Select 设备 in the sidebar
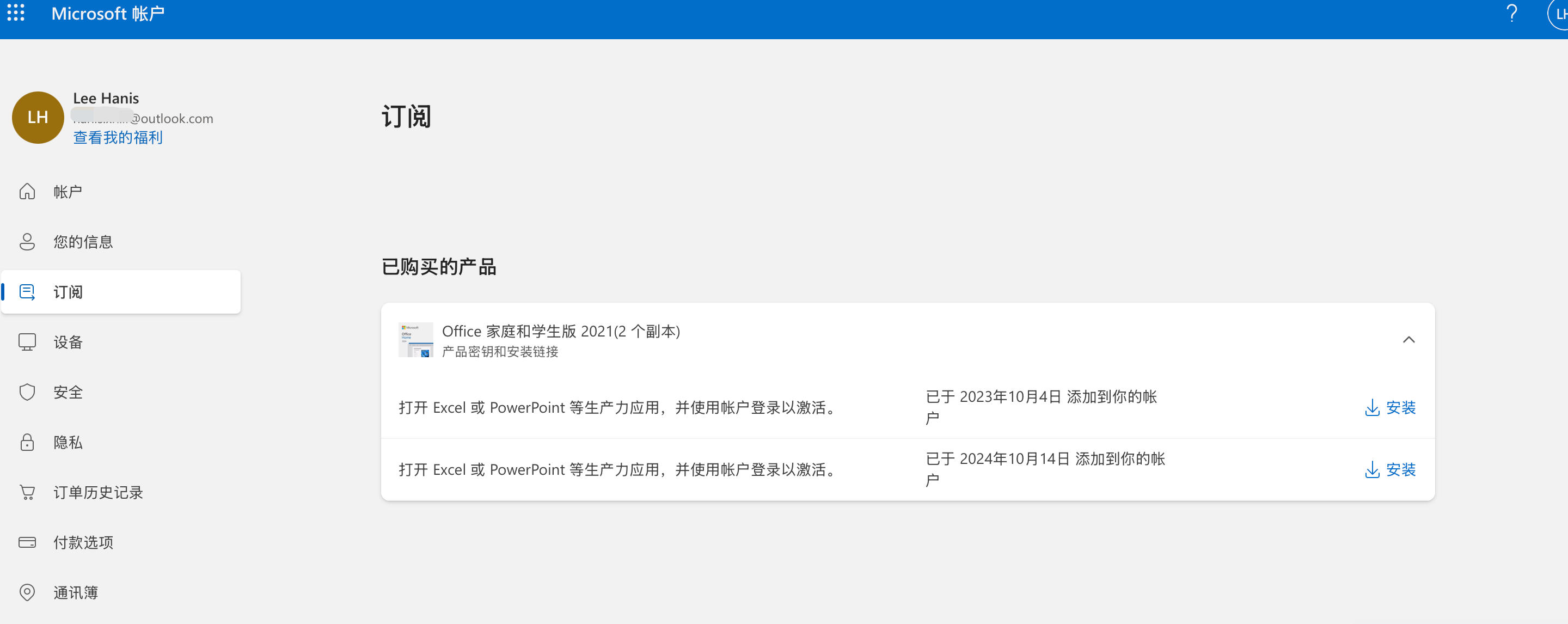The image size is (1568, 624). point(120,342)
